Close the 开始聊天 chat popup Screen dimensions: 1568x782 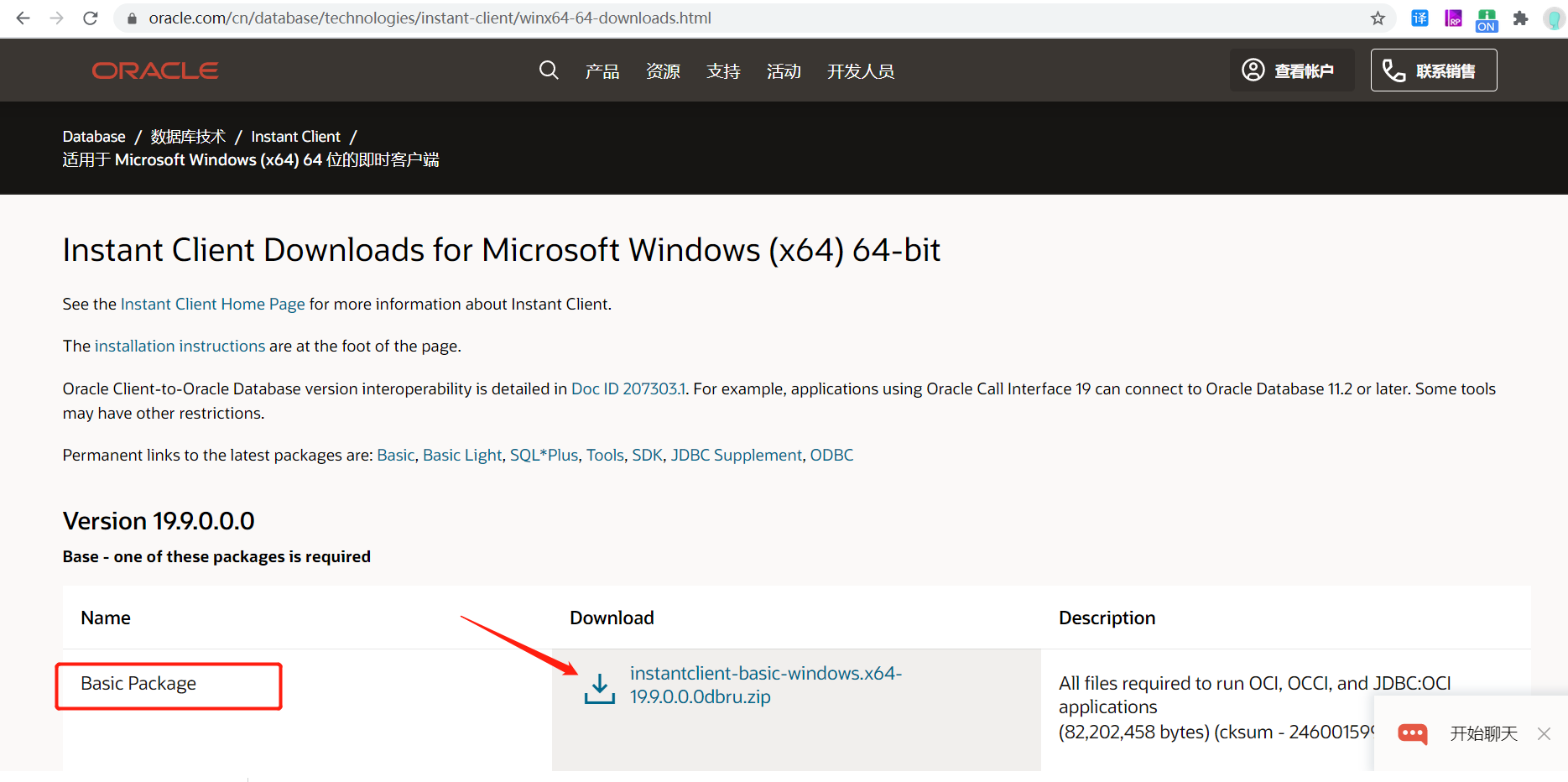coord(1544,733)
